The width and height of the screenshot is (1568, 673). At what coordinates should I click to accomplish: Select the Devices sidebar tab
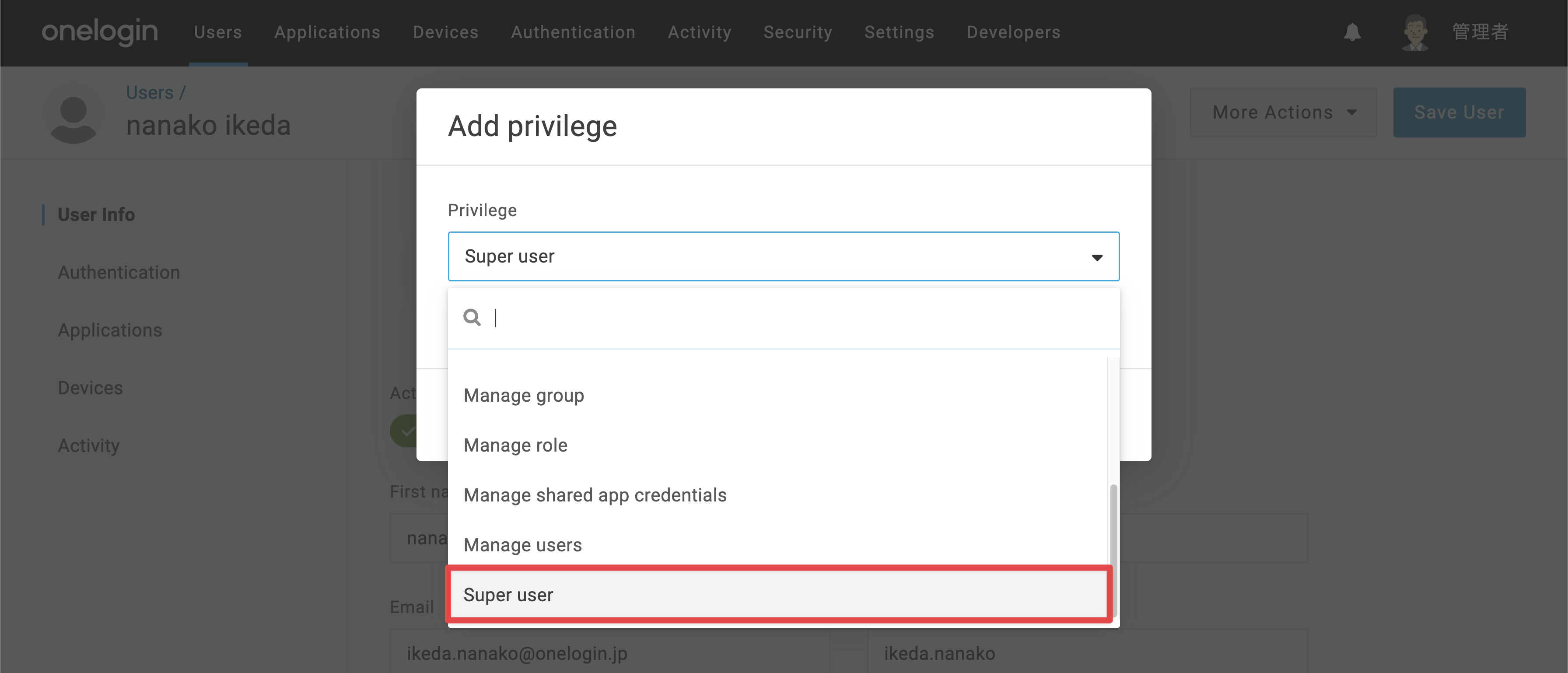90,388
